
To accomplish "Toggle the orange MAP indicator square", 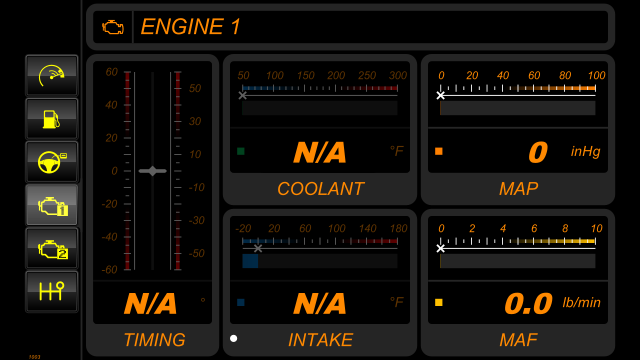I will click(x=439, y=151).
